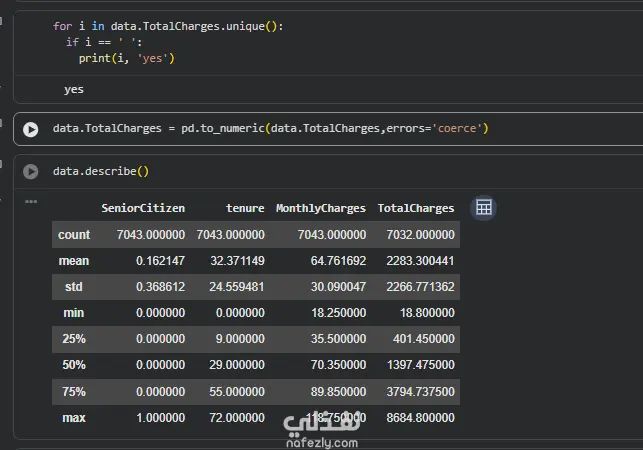
Task: Click MonthlyCharges mean value 64.761692
Action: (338, 261)
